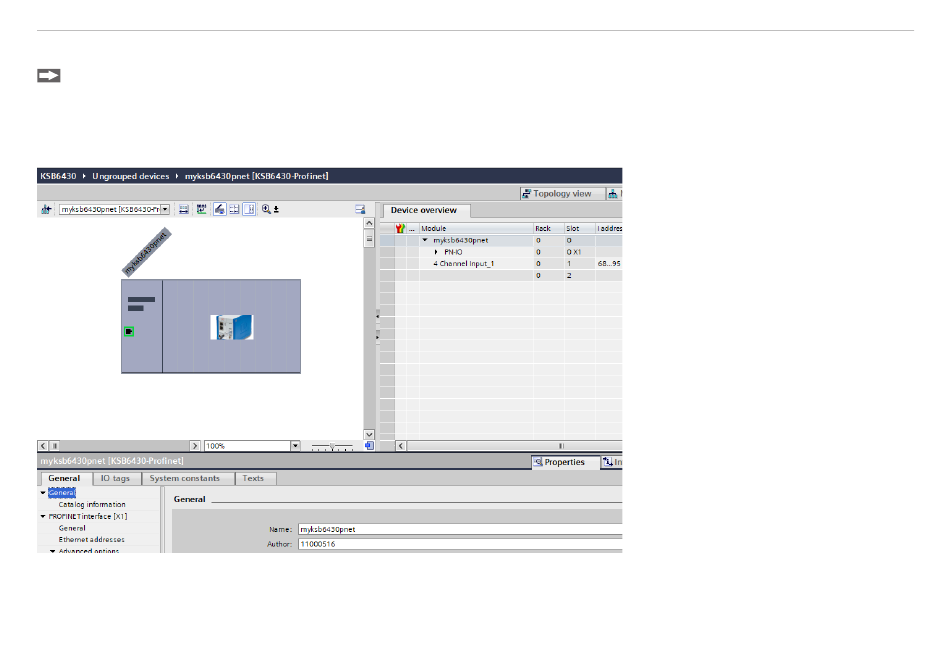Select Ethernet addresses in properties tree
Image resolution: width=950 pixels, height=665 pixels.
click(91, 539)
